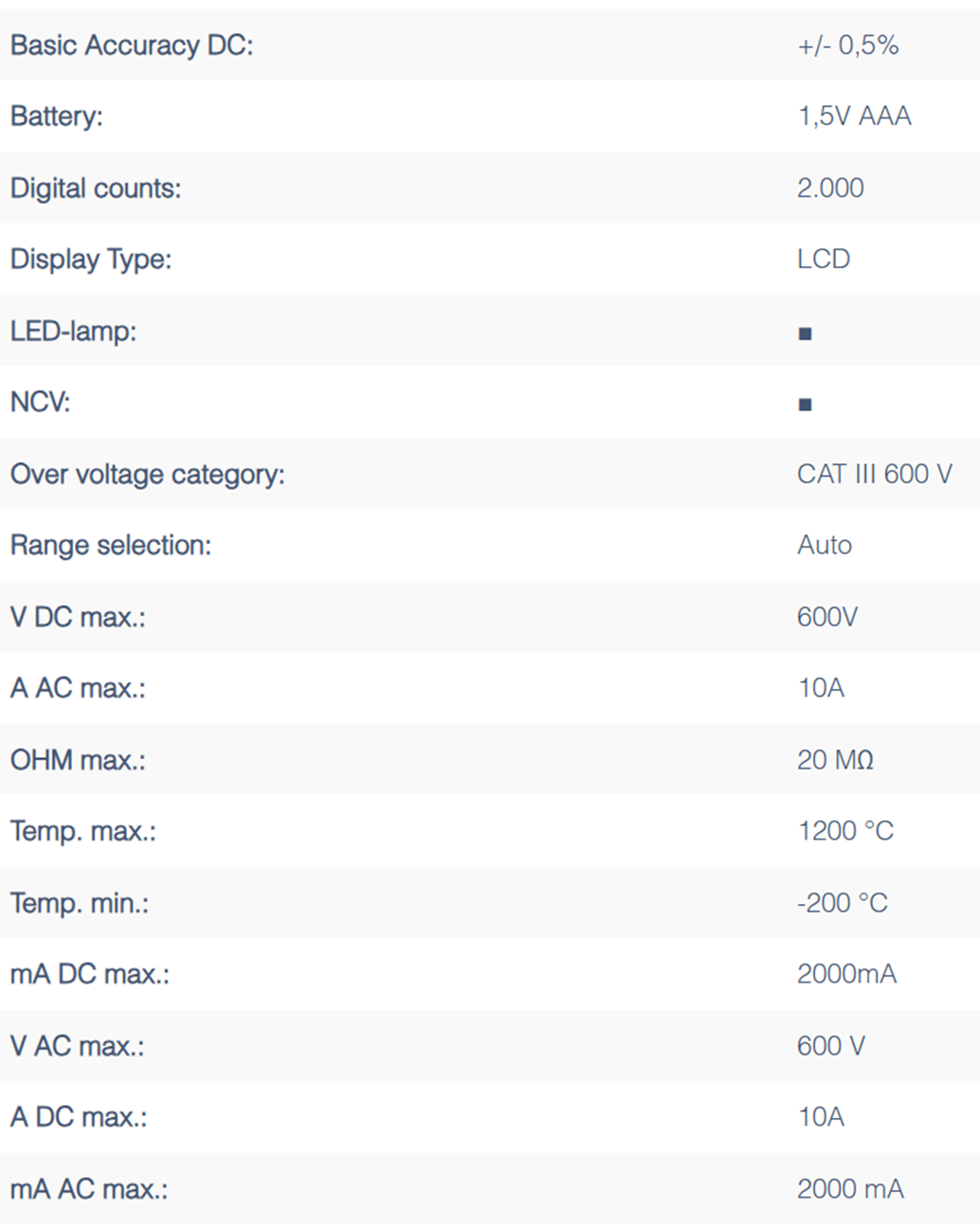Click the 1,5V AAA battery value
980x1229 pixels.
point(853,117)
